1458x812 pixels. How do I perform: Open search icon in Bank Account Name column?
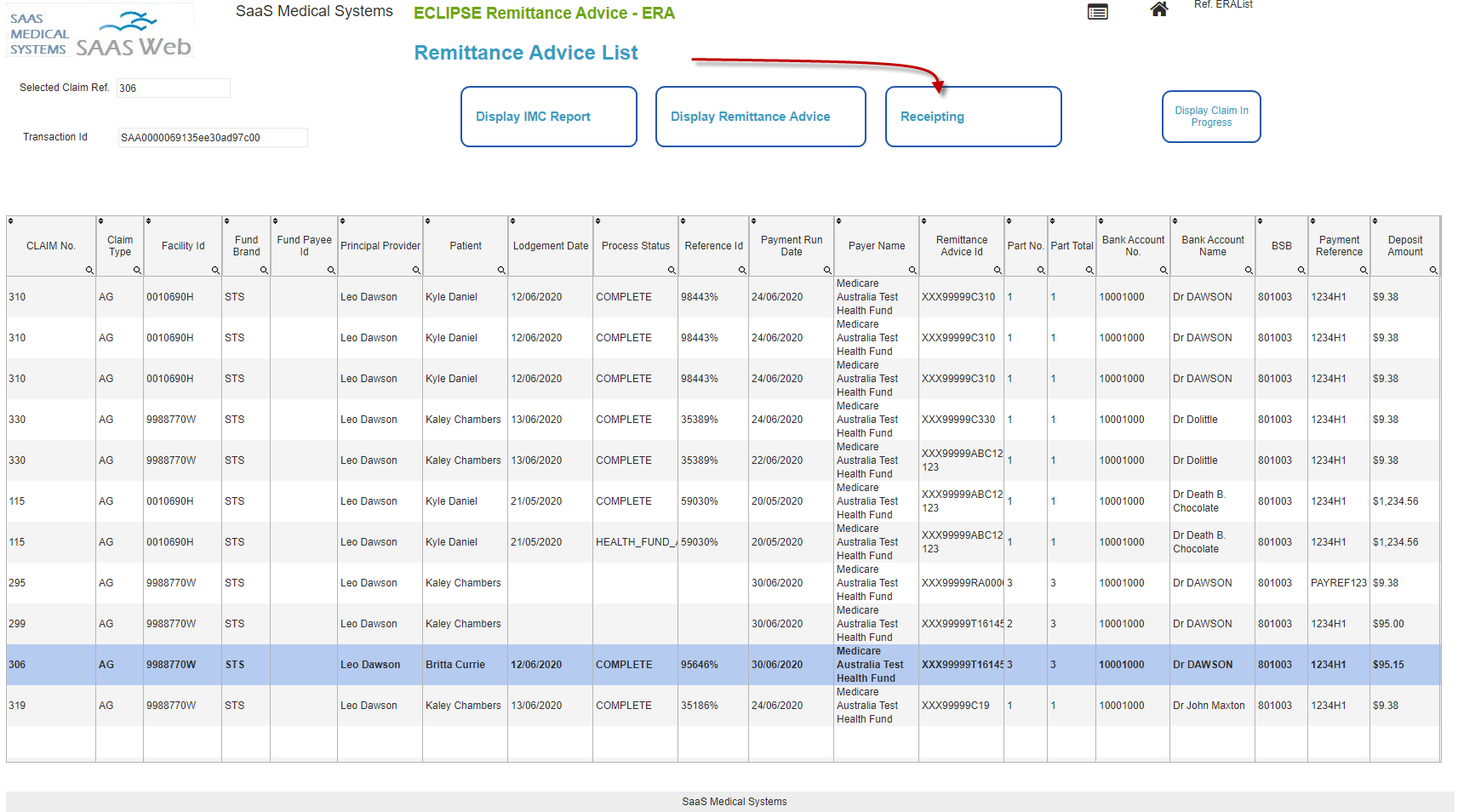1249,270
